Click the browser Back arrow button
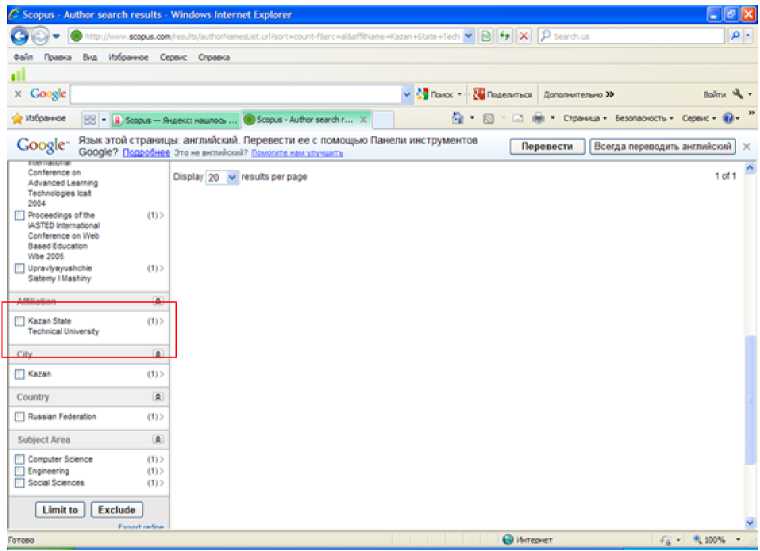 click(19, 36)
